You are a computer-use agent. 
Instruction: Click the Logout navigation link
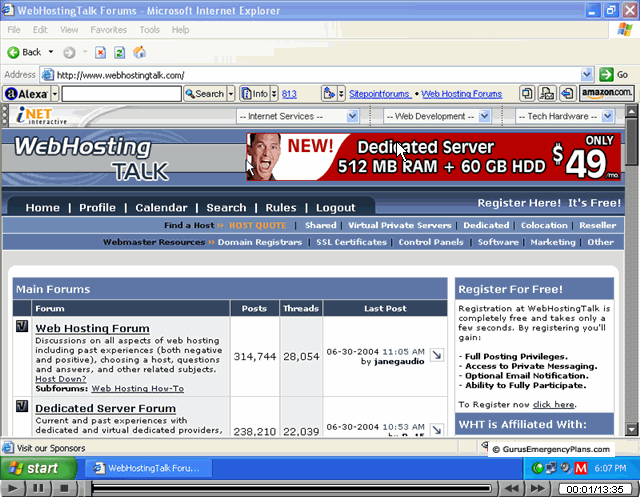pos(336,208)
